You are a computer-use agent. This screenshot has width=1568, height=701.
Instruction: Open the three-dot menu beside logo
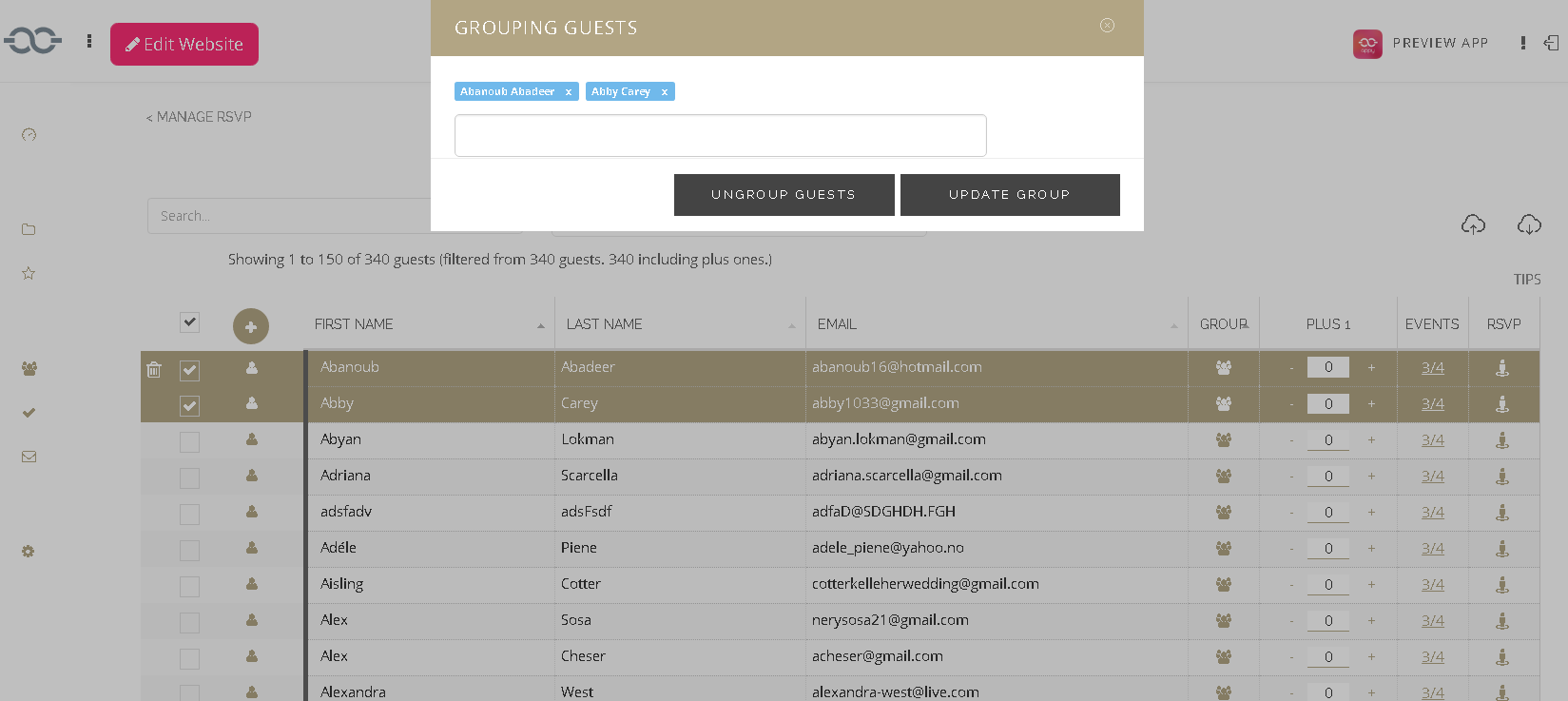(x=89, y=41)
